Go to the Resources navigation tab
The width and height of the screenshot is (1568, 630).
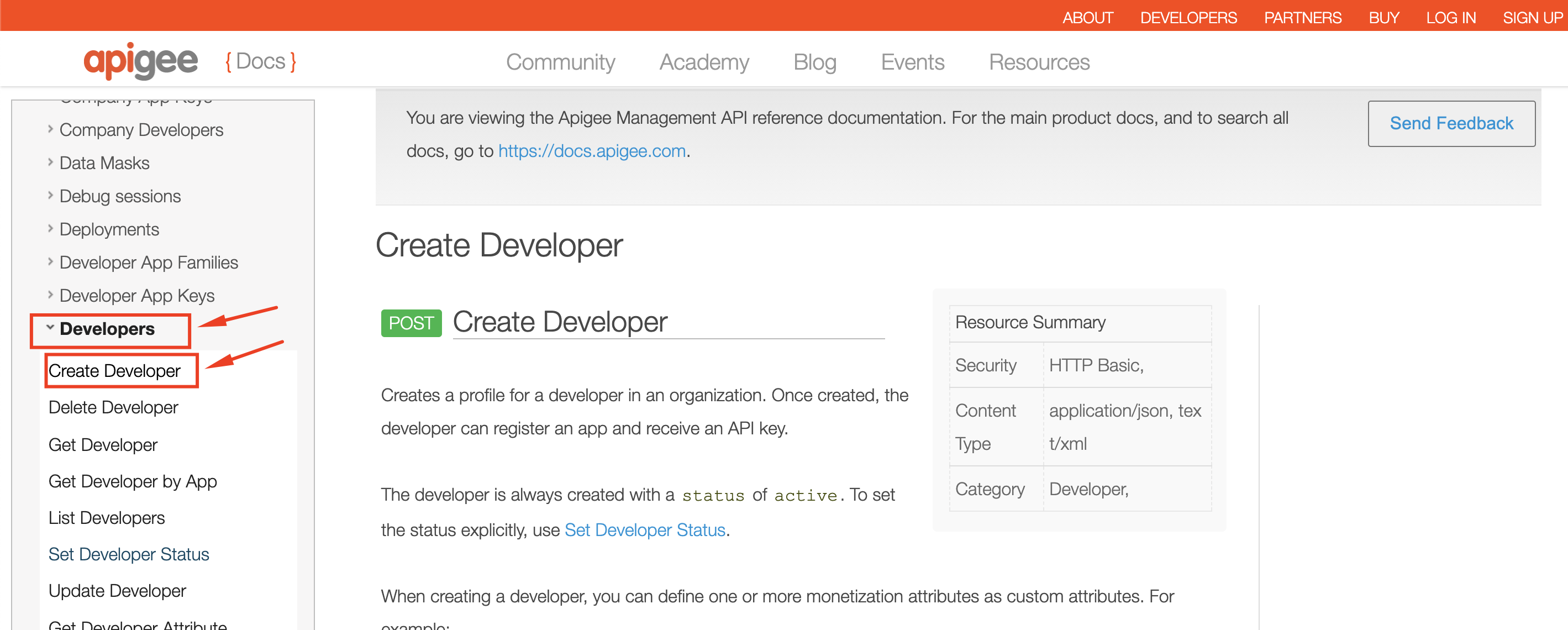[x=1039, y=62]
